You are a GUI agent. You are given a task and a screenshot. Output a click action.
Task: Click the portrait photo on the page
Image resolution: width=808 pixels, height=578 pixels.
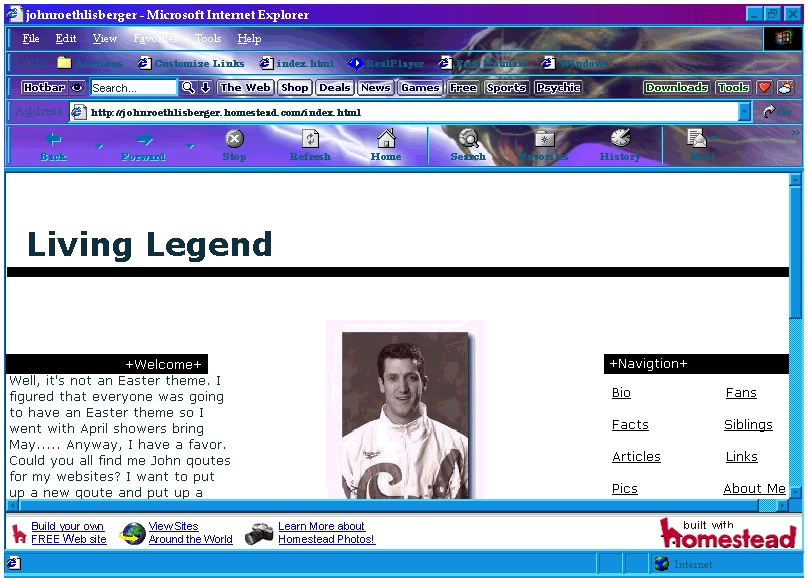coord(405,415)
